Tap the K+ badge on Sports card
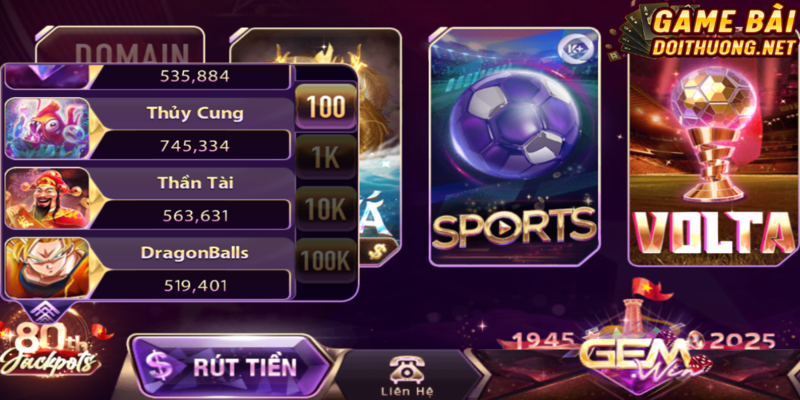 pos(574,49)
